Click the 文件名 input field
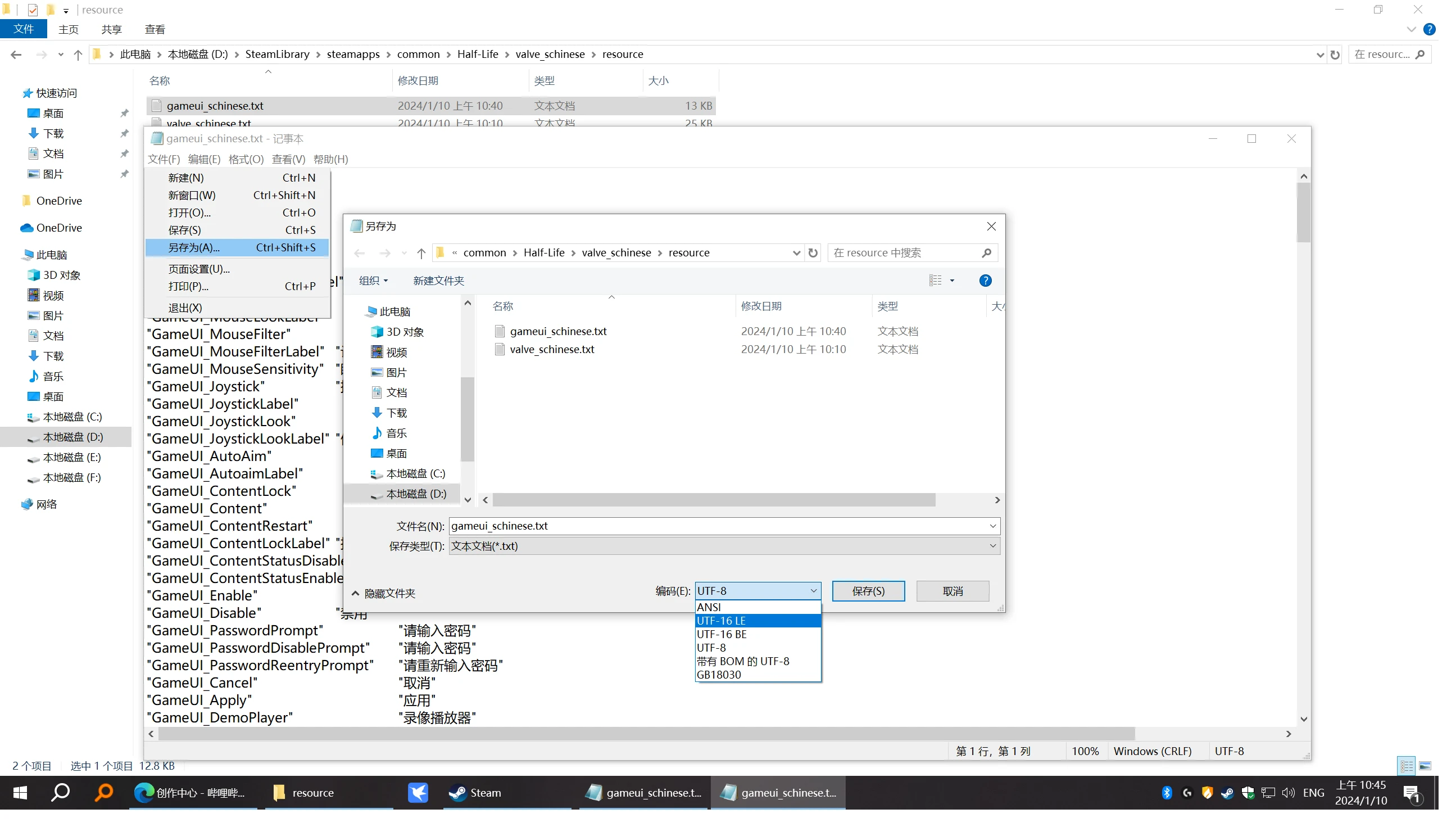The width and height of the screenshot is (1456, 827). 724,526
